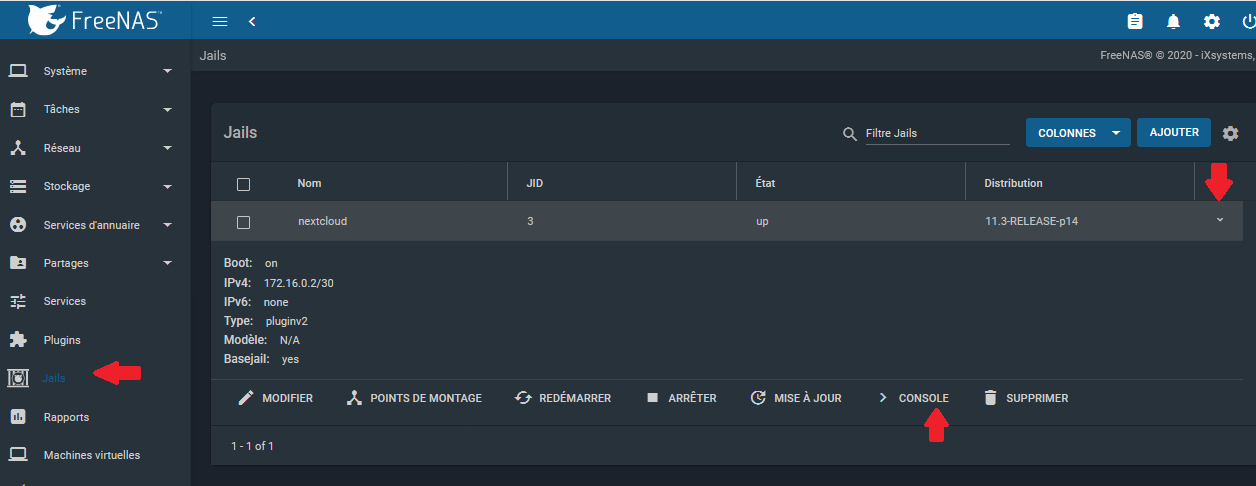Image resolution: width=1256 pixels, height=486 pixels.
Task: Open the jails table settings gear
Action: [1230, 133]
